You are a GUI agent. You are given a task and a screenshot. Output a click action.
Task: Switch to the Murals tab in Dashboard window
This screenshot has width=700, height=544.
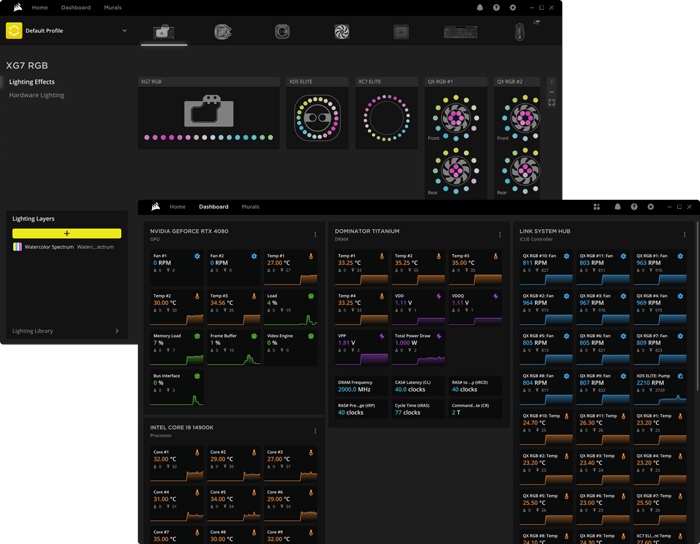coord(250,207)
